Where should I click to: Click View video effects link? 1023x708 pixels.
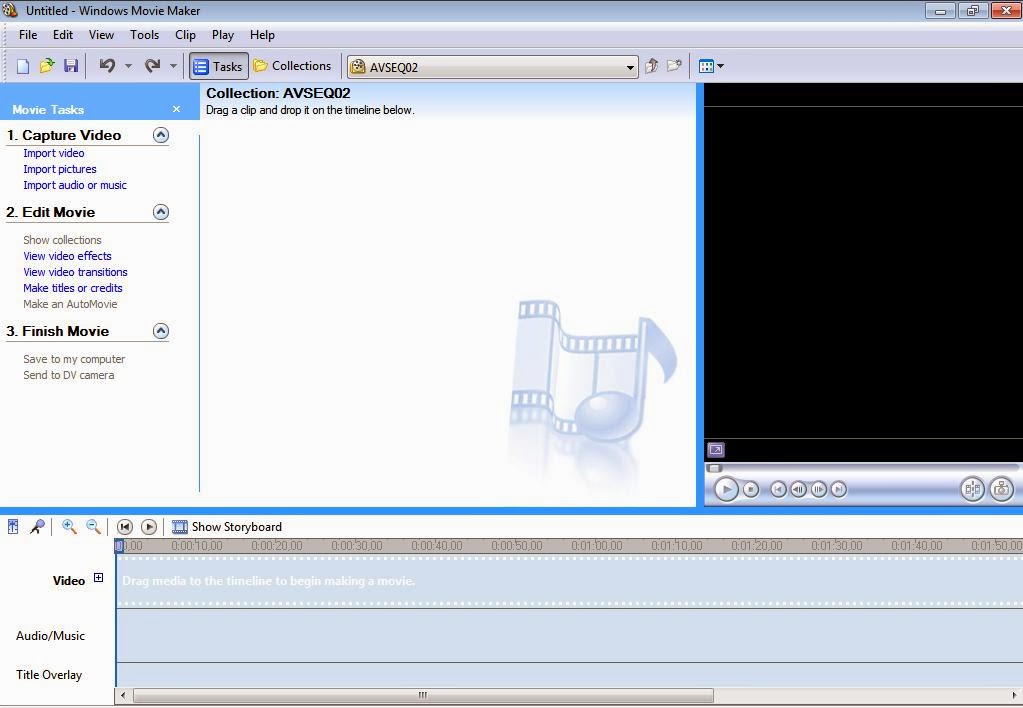point(67,256)
